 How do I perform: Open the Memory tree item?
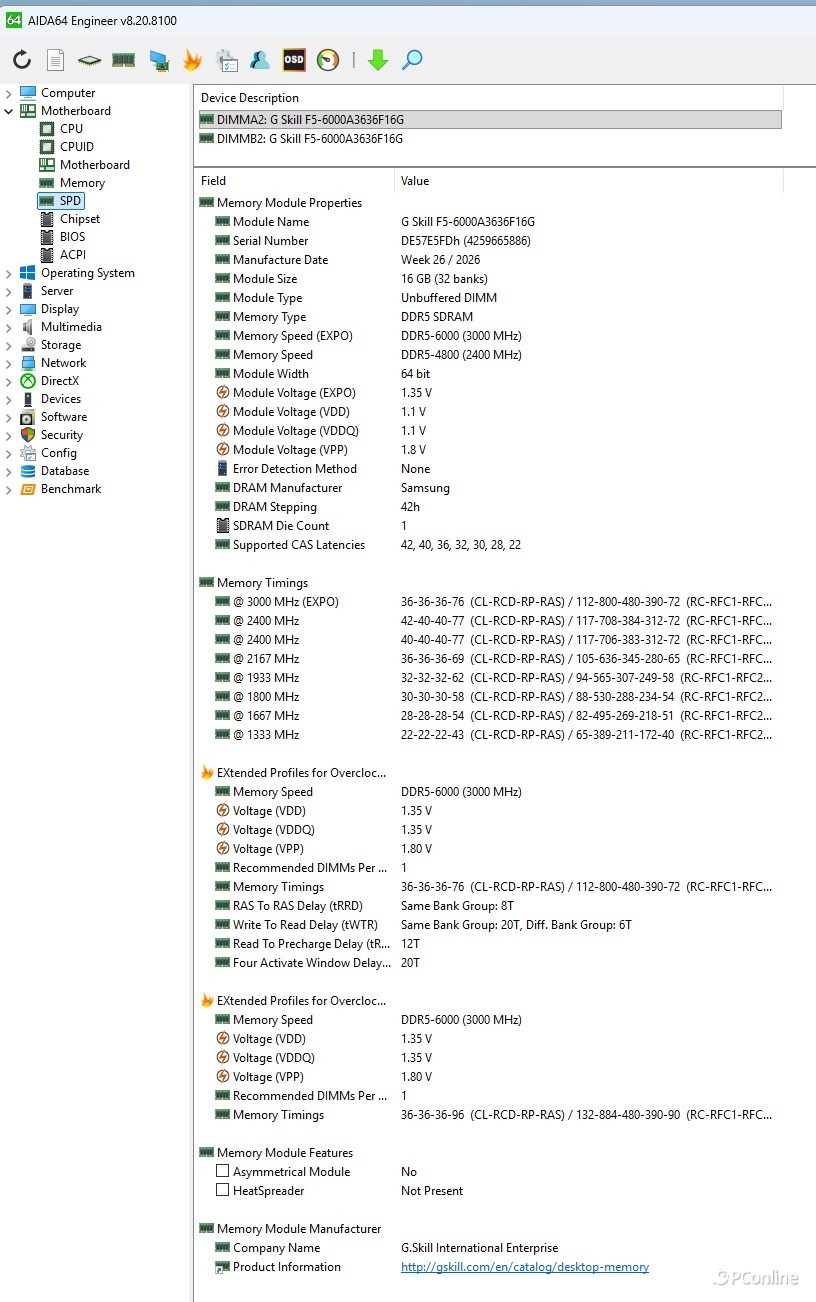coord(82,182)
